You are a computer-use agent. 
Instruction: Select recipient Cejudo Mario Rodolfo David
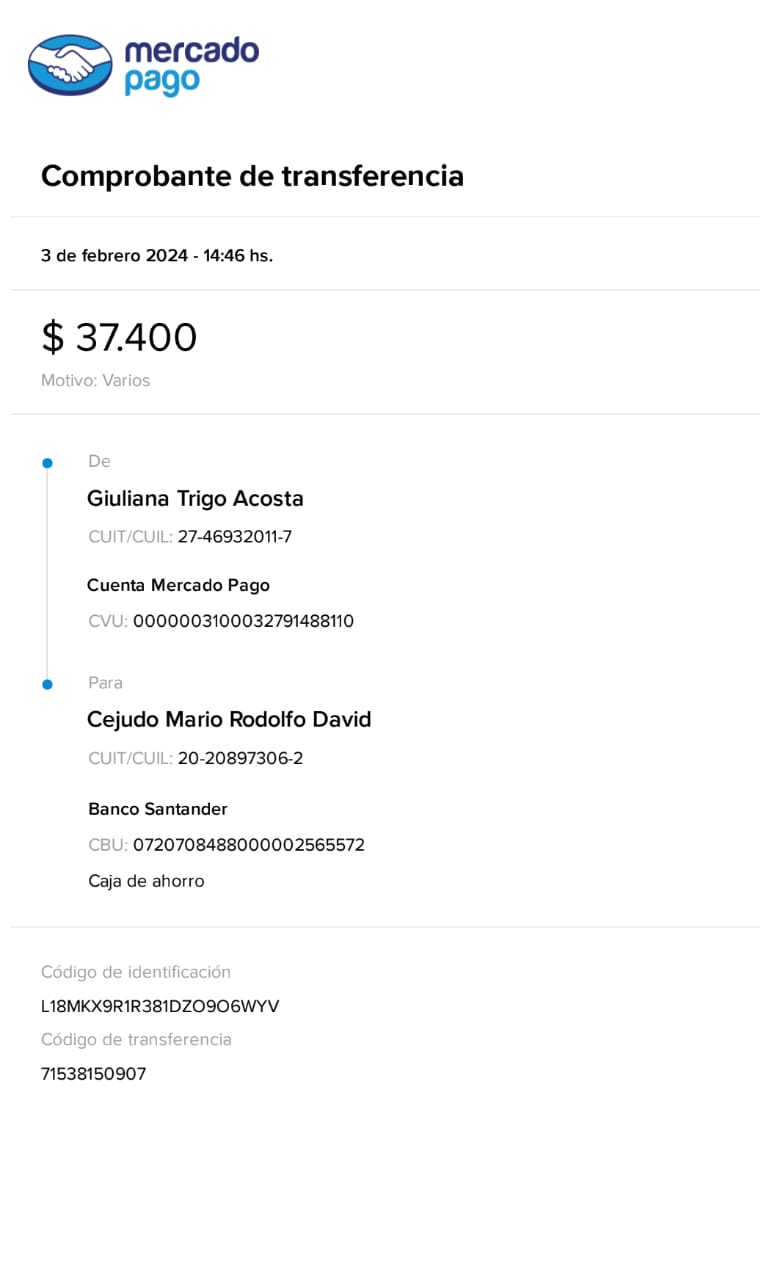[229, 719]
